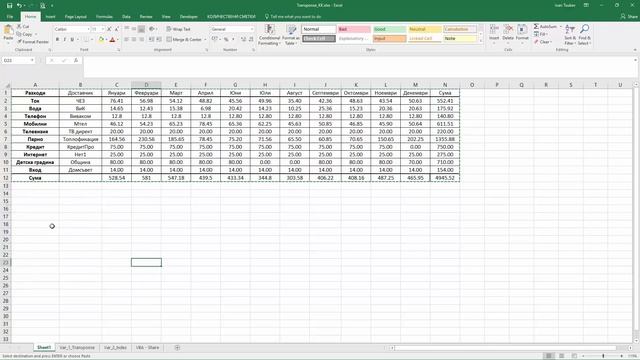Open the Var_1_Transpose sheet tab
Viewport: 640px width, 360px height.
point(77,348)
